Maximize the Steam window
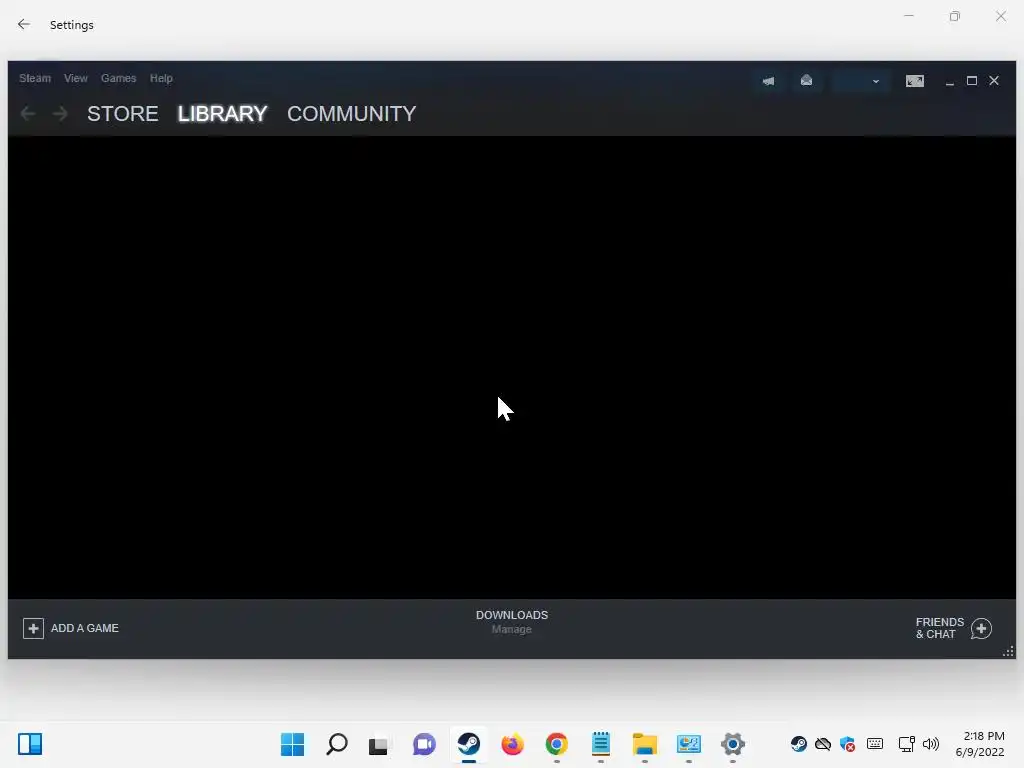 (972, 80)
